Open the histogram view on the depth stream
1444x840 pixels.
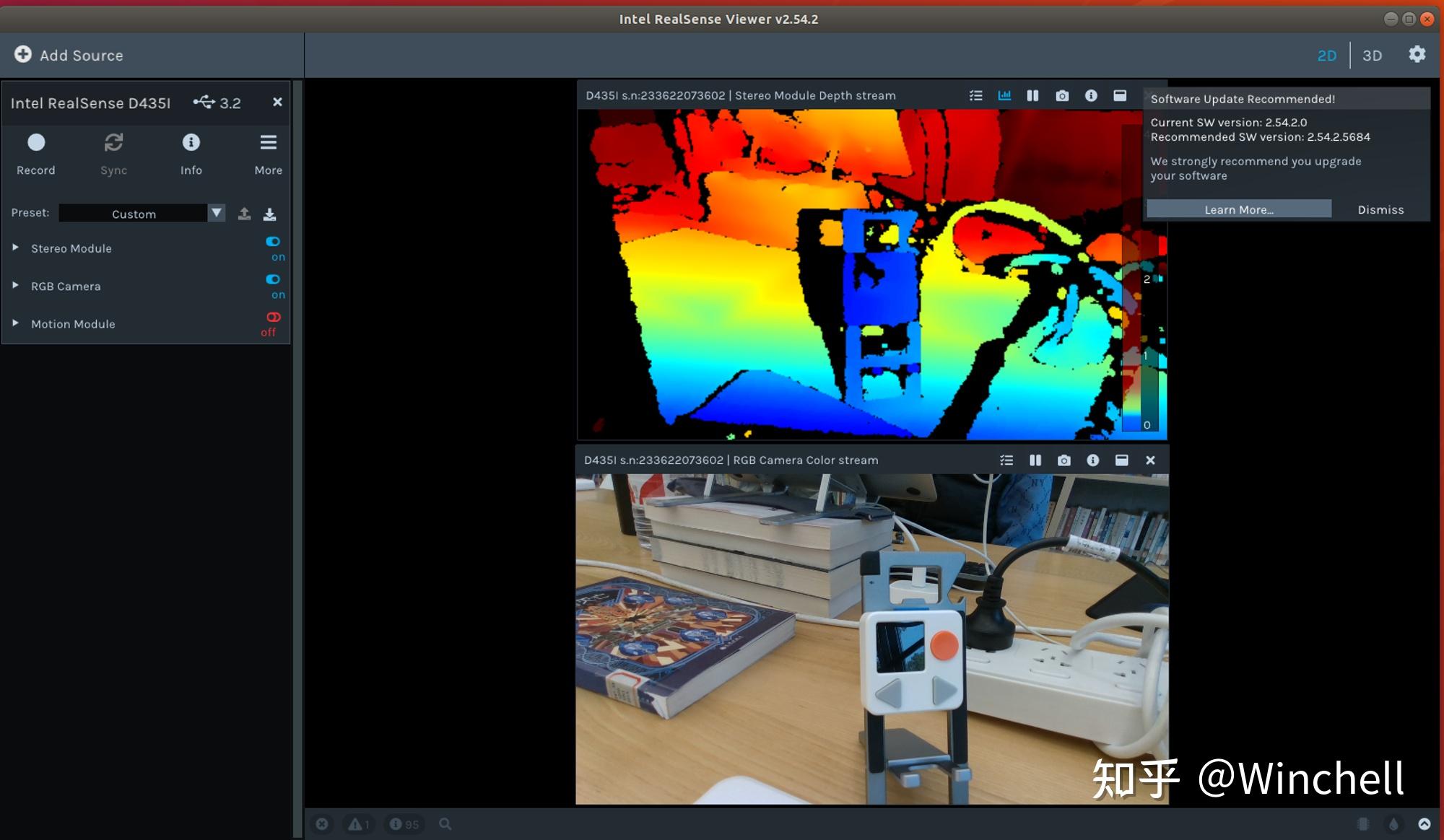[x=1004, y=95]
